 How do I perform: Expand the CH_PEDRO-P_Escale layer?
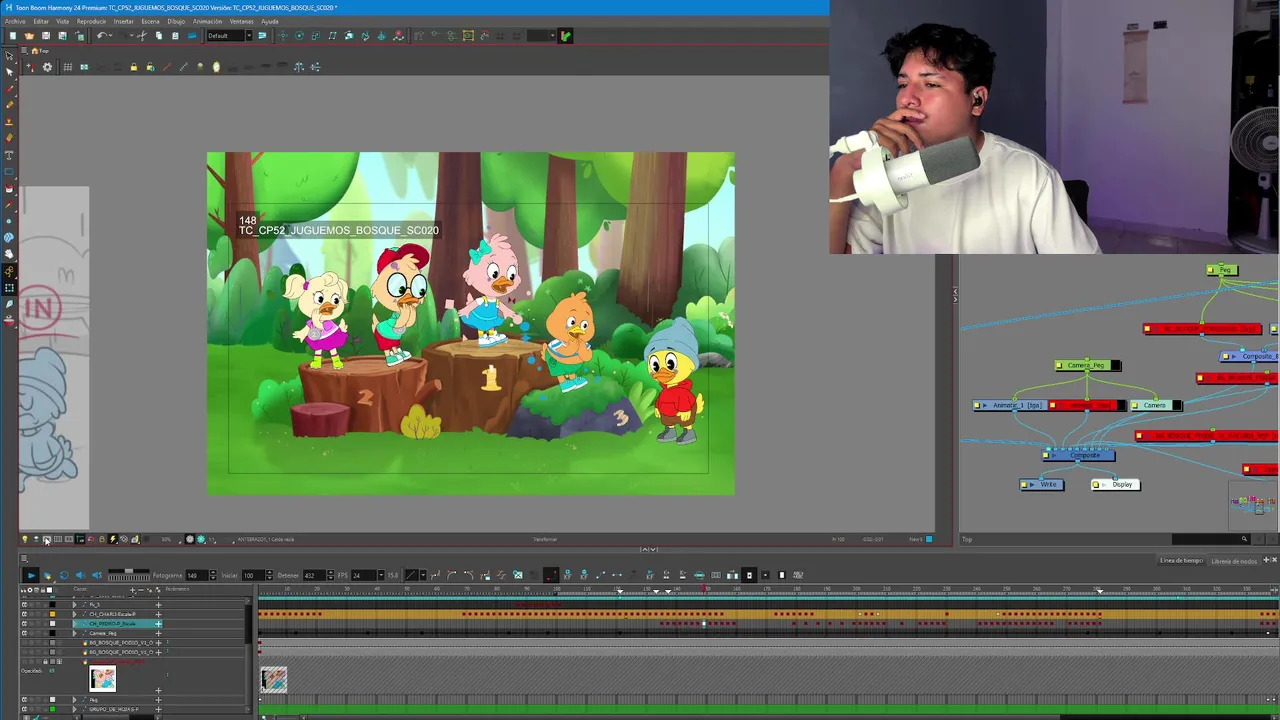(x=74, y=624)
